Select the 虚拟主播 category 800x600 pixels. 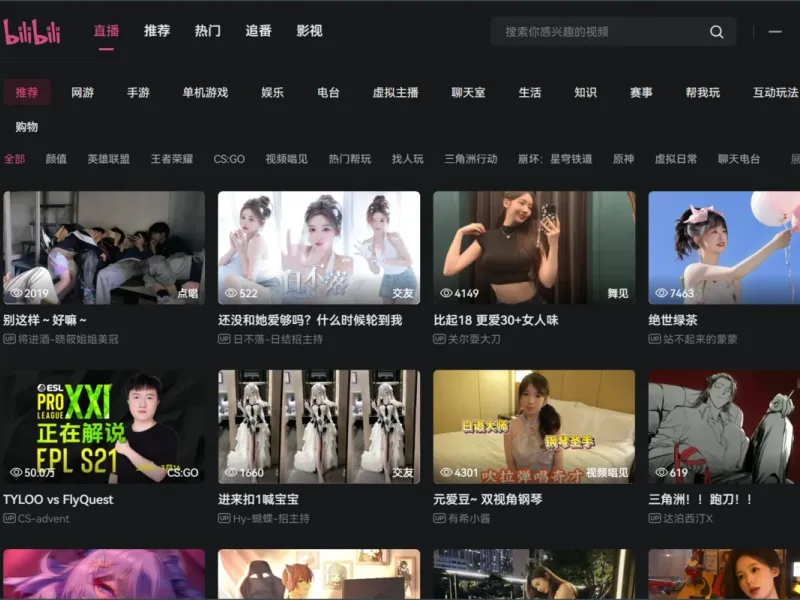click(x=395, y=92)
